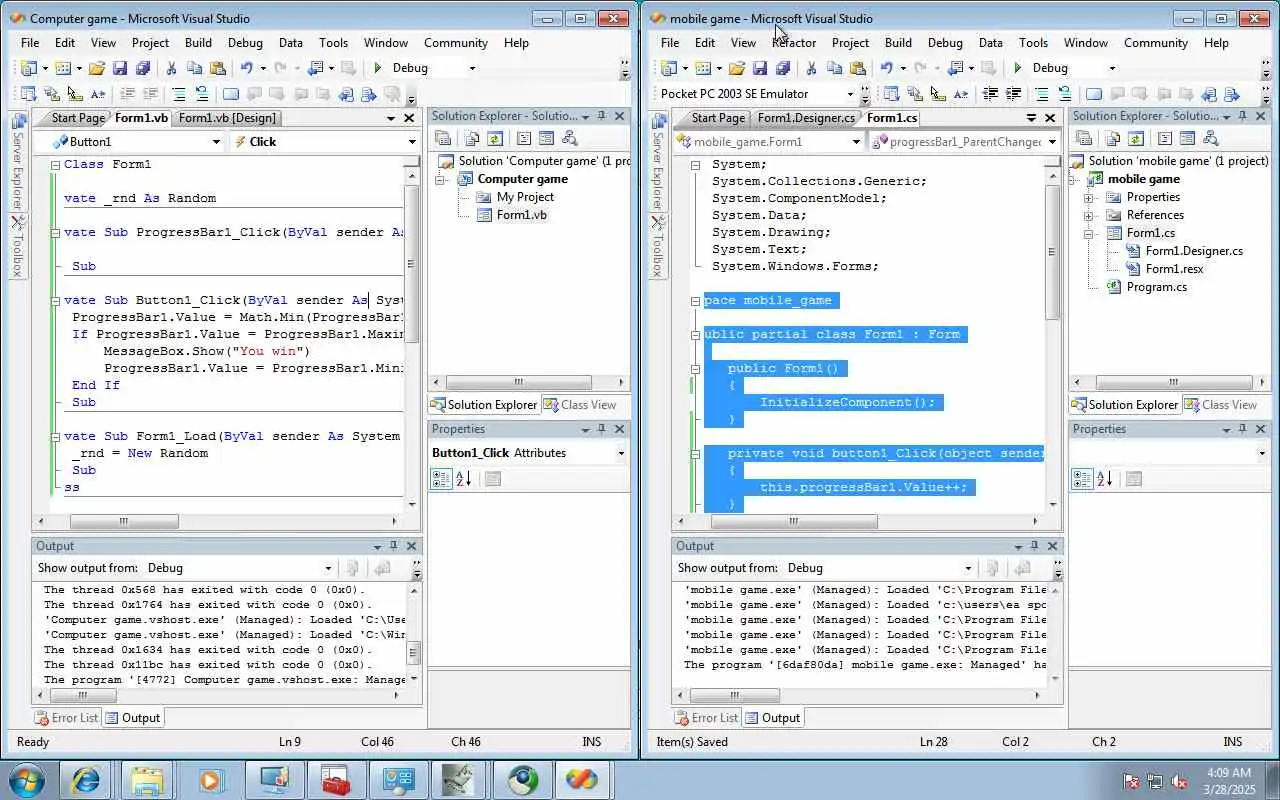Viewport: 1280px width, 800px height.
Task: Switch to Error List tab in Computer game window
Action: [66, 718]
